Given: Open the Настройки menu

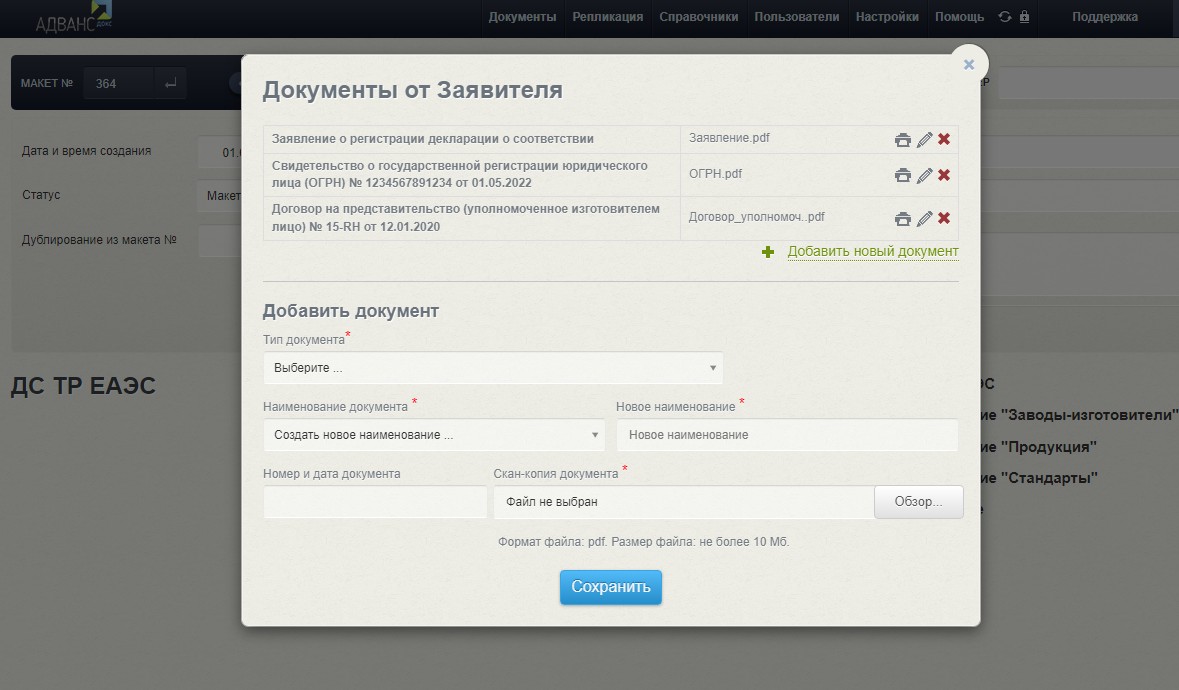Looking at the screenshot, I should click(x=887, y=17).
